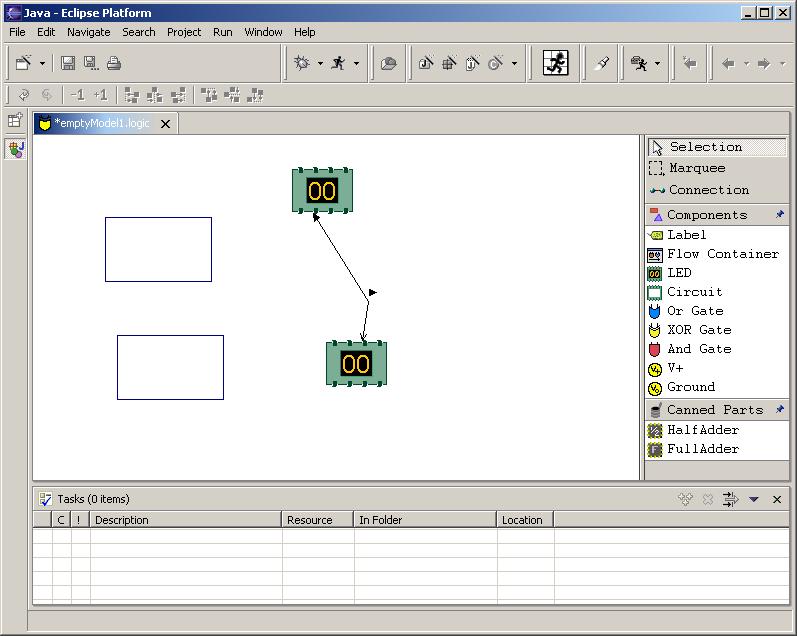Choose the Circuit palette entry

coord(717,292)
